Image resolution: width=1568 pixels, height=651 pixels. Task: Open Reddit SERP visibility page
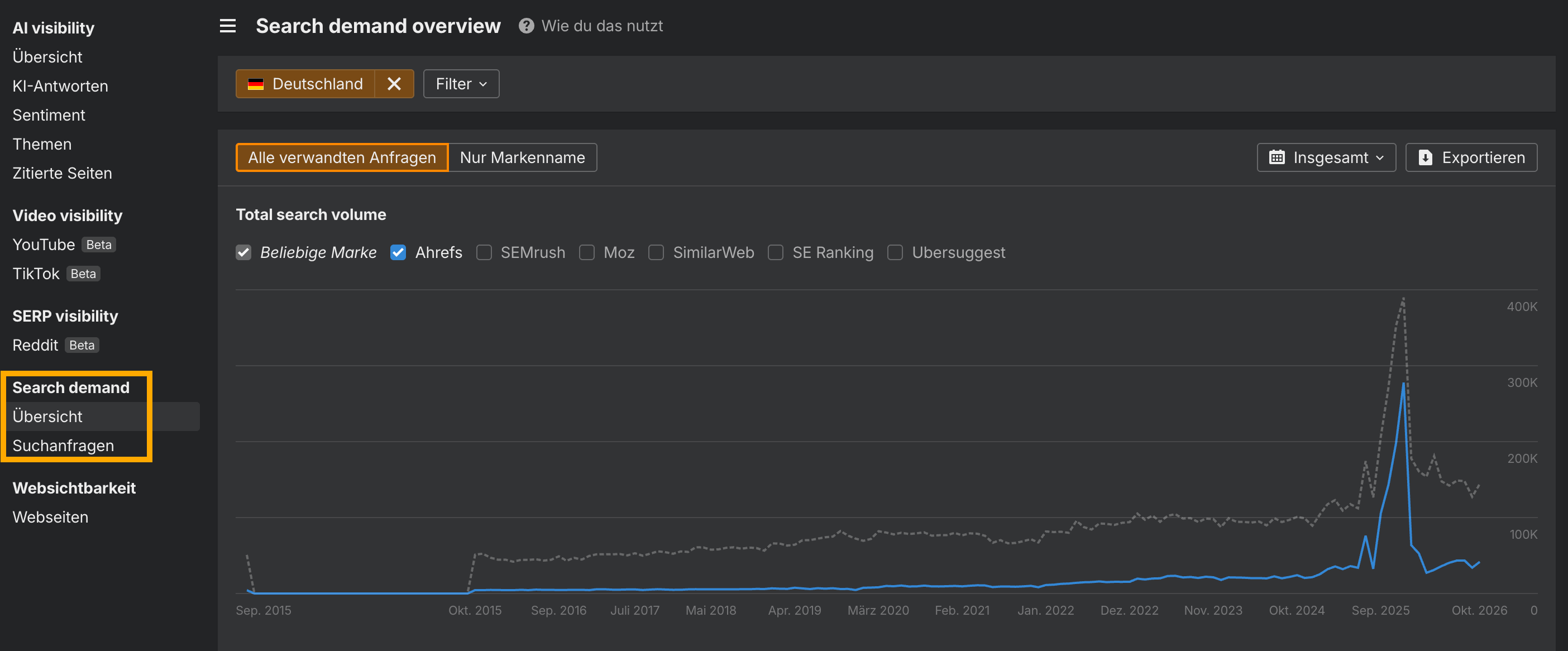coord(35,345)
